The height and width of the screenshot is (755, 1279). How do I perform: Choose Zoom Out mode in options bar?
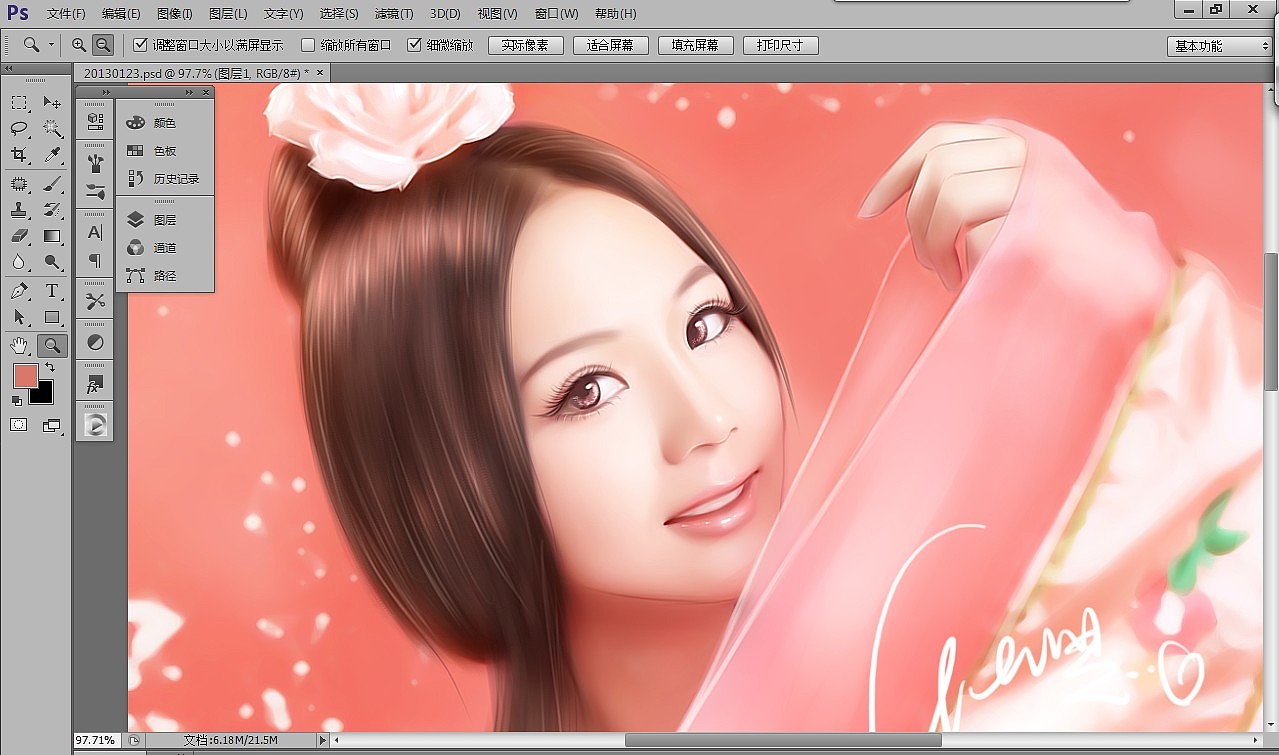pyautogui.click(x=102, y=45)
